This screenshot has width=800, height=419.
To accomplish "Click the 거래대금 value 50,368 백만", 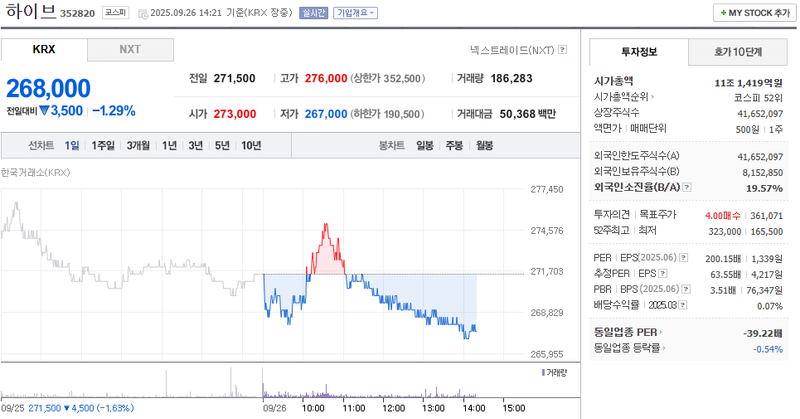I will tap(528, 114).
